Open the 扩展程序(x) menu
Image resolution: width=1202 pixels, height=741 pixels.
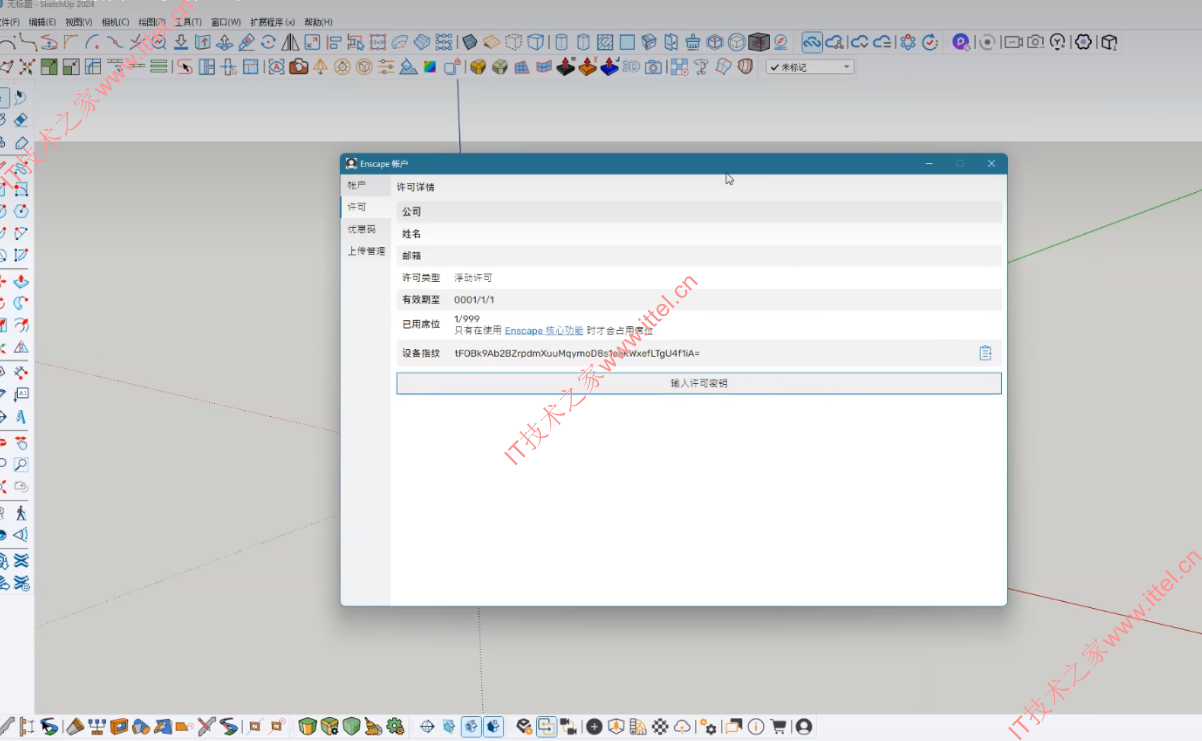(x=272, y=22)
